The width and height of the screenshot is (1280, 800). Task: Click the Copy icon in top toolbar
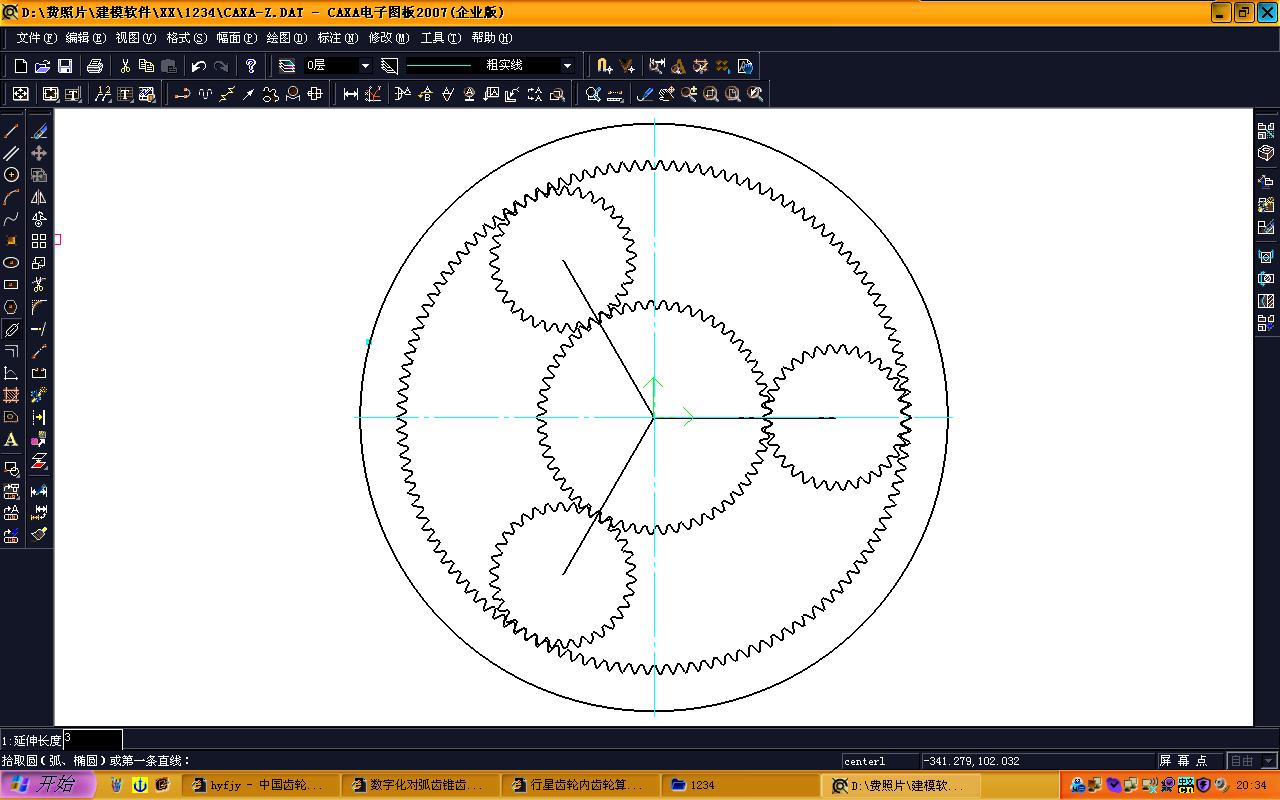[147, 66]
